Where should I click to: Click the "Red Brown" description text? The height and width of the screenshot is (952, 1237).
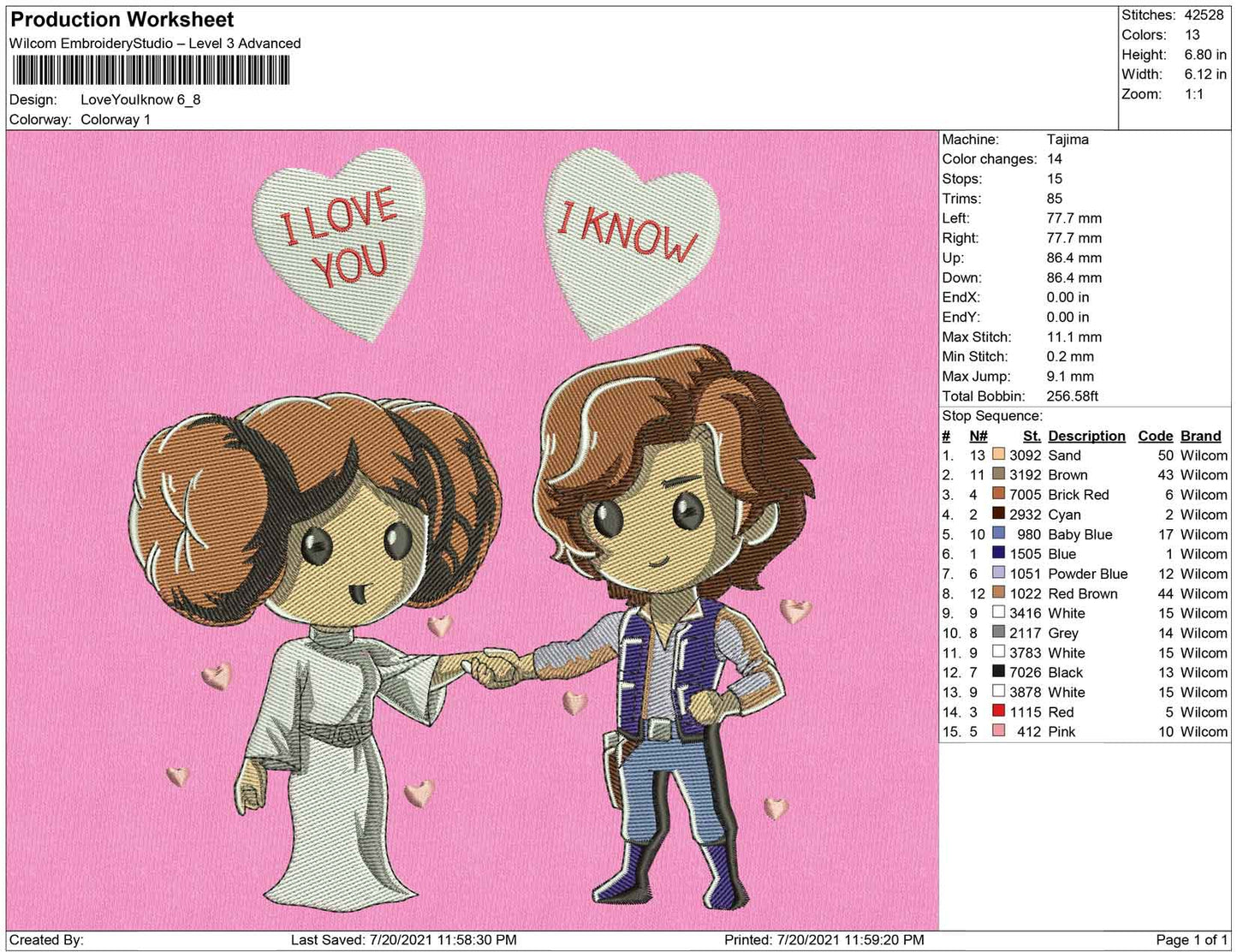[x=1082, y=593]
